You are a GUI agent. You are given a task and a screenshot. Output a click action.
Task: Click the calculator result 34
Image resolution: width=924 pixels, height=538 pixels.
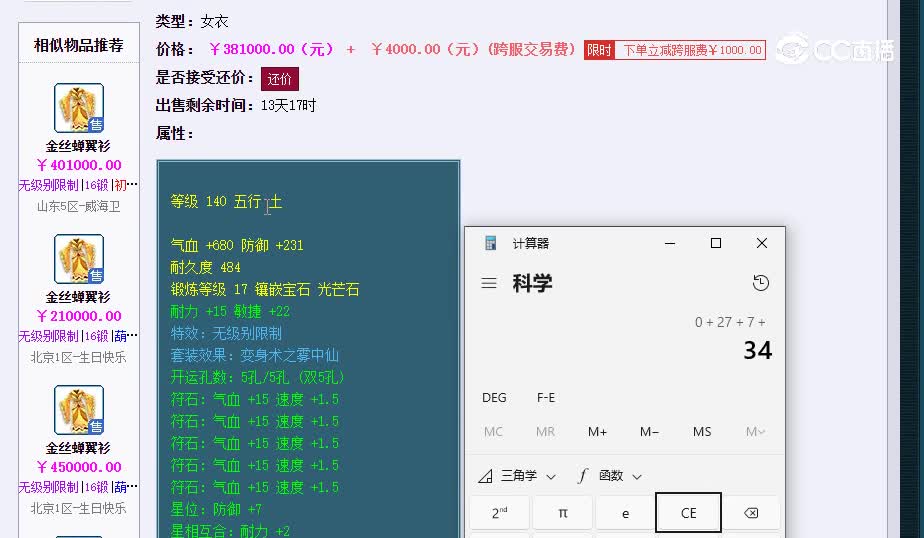[x=757, y=351]
